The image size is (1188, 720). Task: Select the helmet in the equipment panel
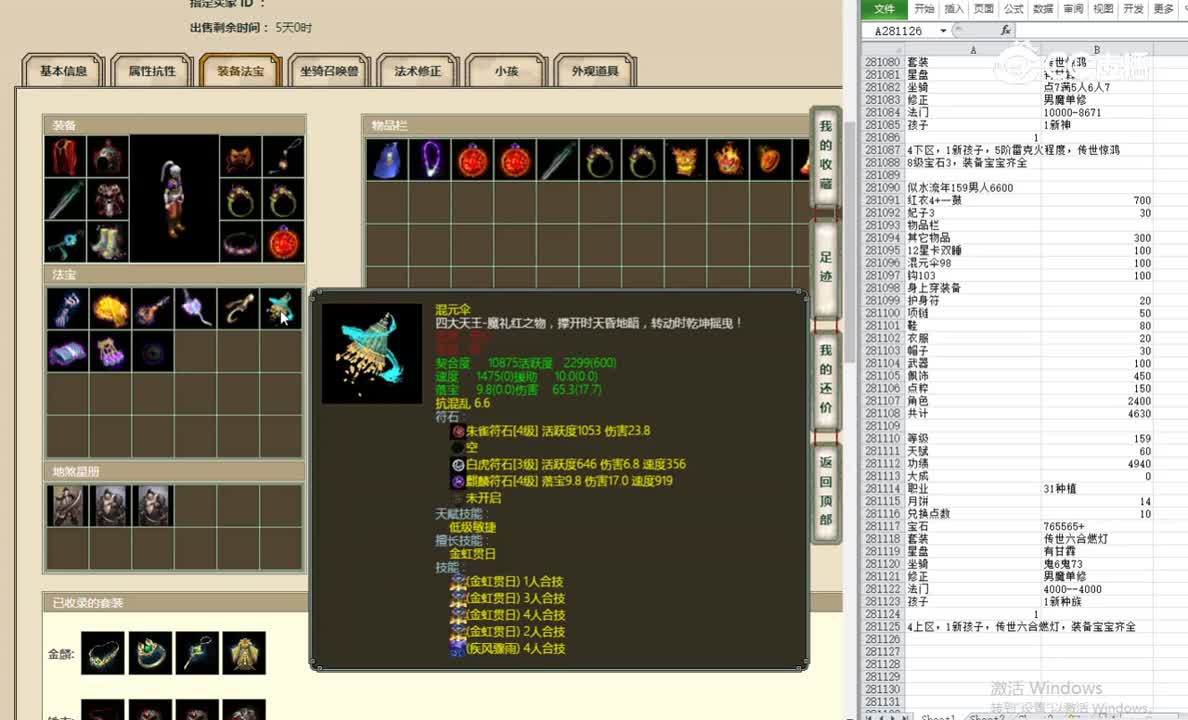click(x=108, y=156)
